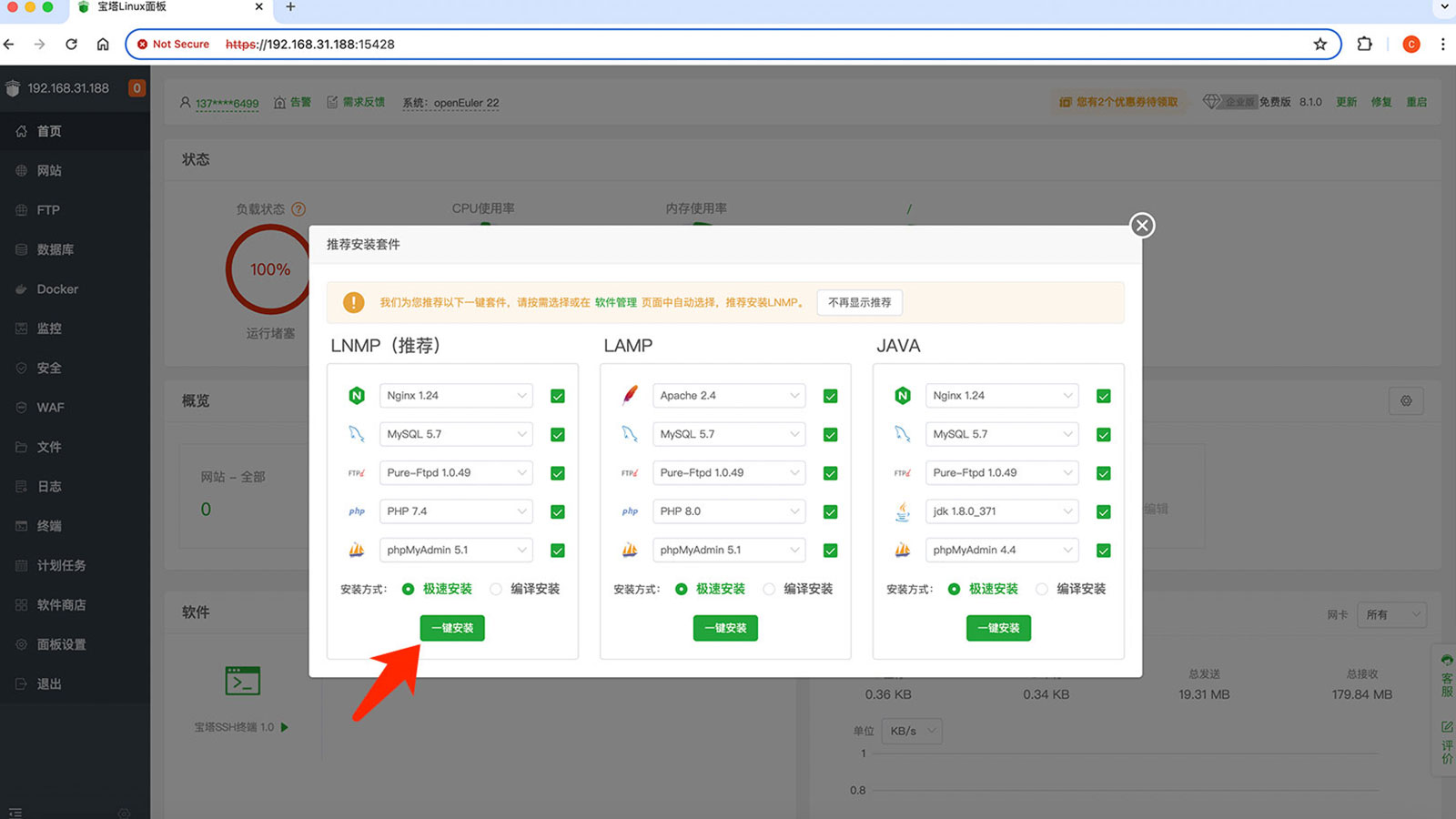The height and width of the screenshot is (819, 1456).
Task: Open the LNMP PHP 7.4 version dropdown
Action: [456, 511]
